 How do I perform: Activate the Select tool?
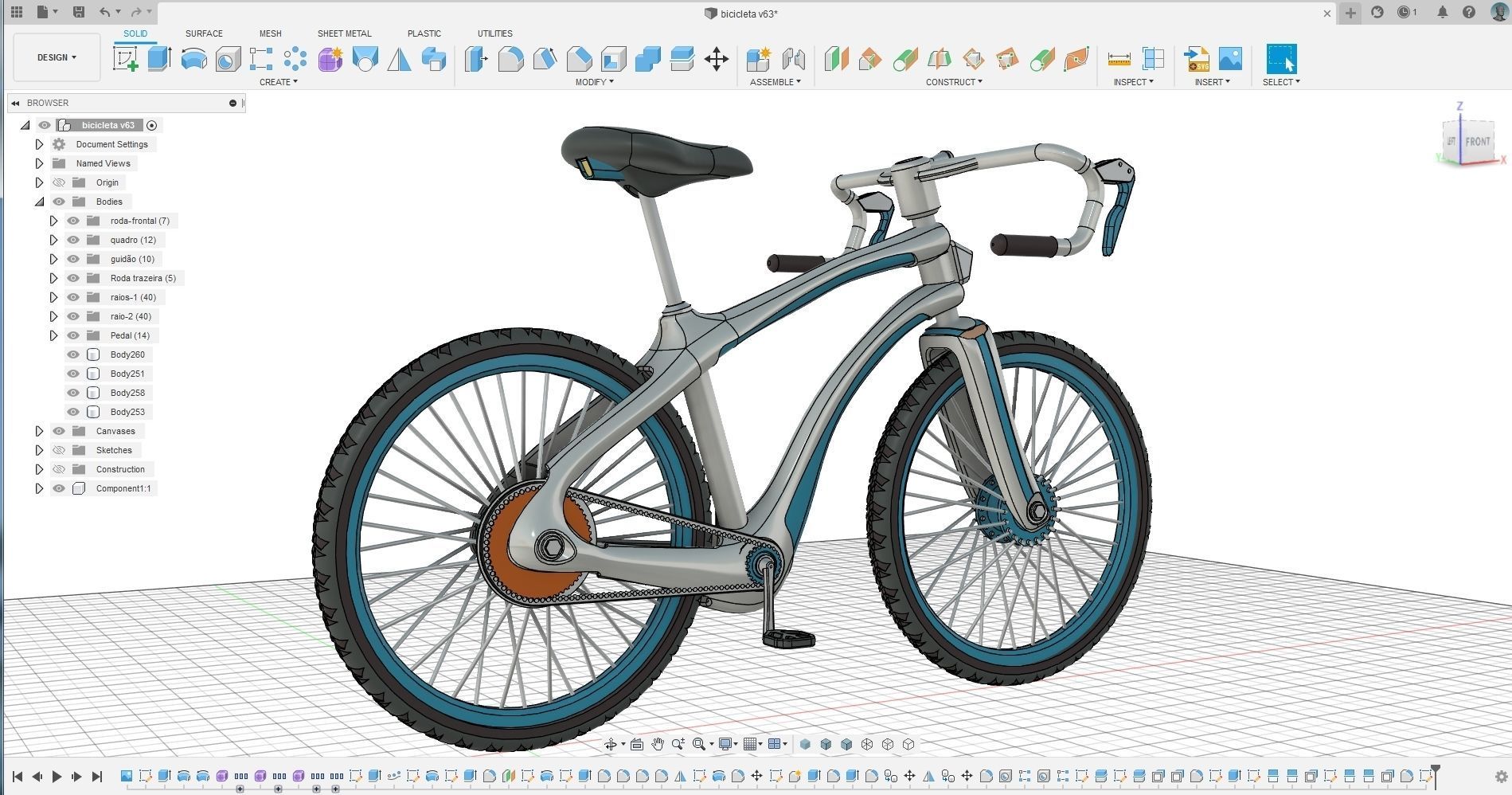tap(1281, 59)
